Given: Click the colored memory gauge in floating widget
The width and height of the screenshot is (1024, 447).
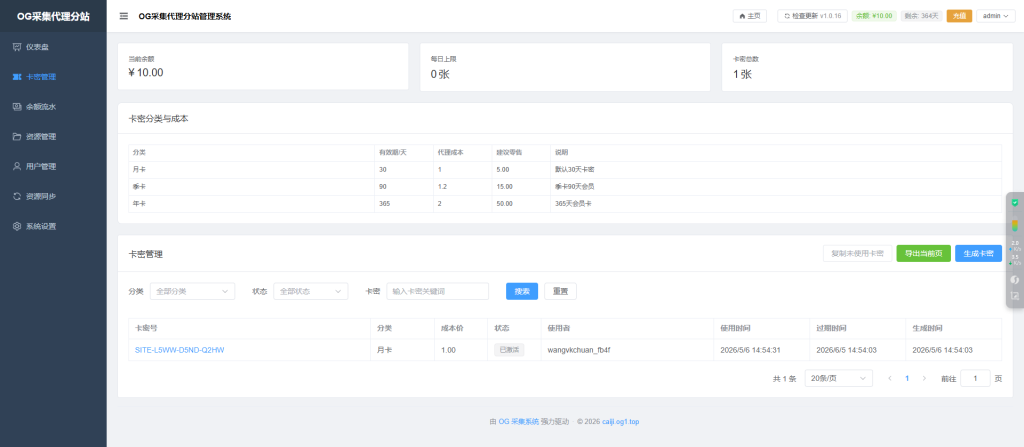Looking at the screenshot, I should coord(1015,225).
